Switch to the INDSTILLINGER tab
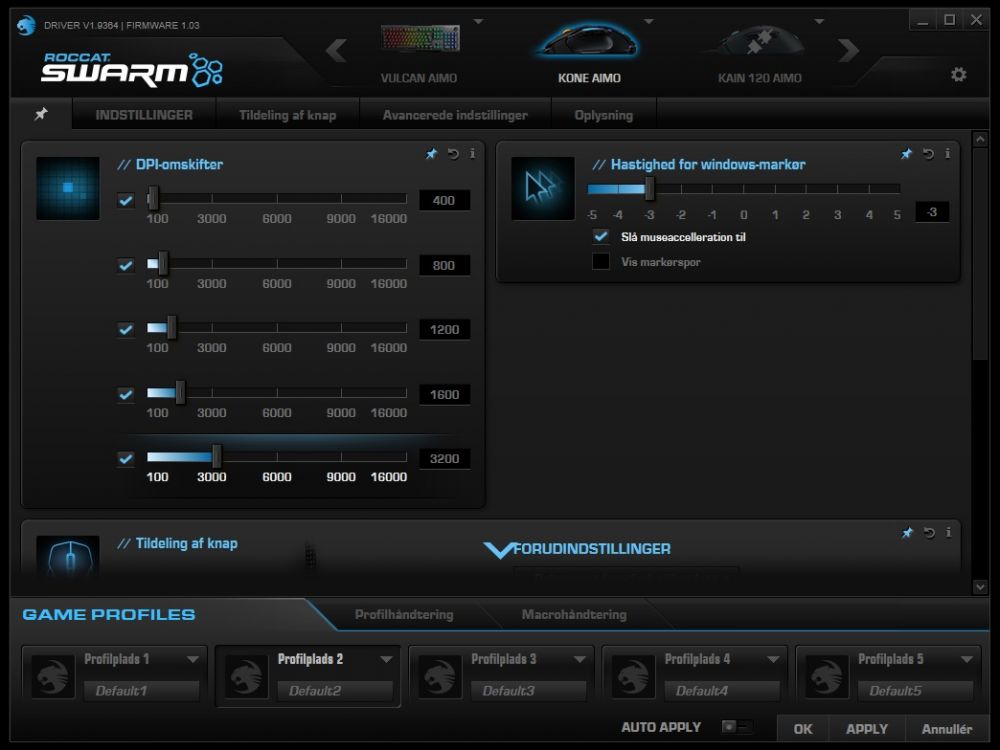Image resolution: width=1000 pixels, height=750 pixels. tap(144, 115)
